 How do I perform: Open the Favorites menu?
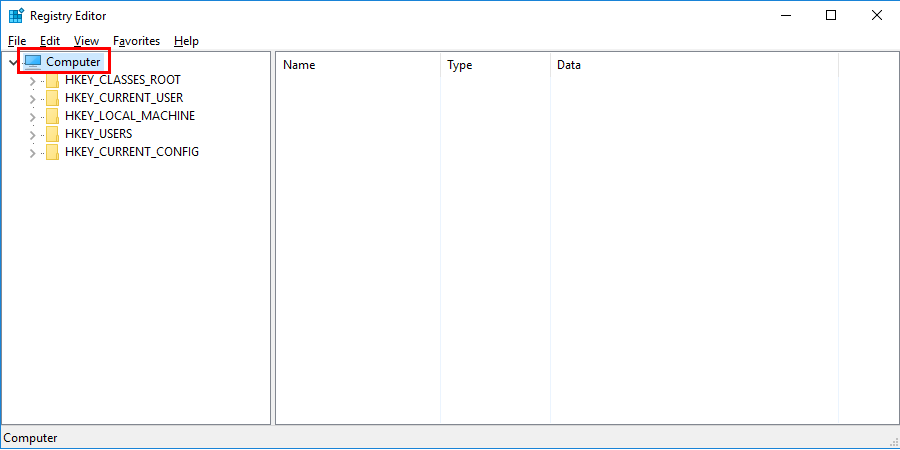(137, 41)
